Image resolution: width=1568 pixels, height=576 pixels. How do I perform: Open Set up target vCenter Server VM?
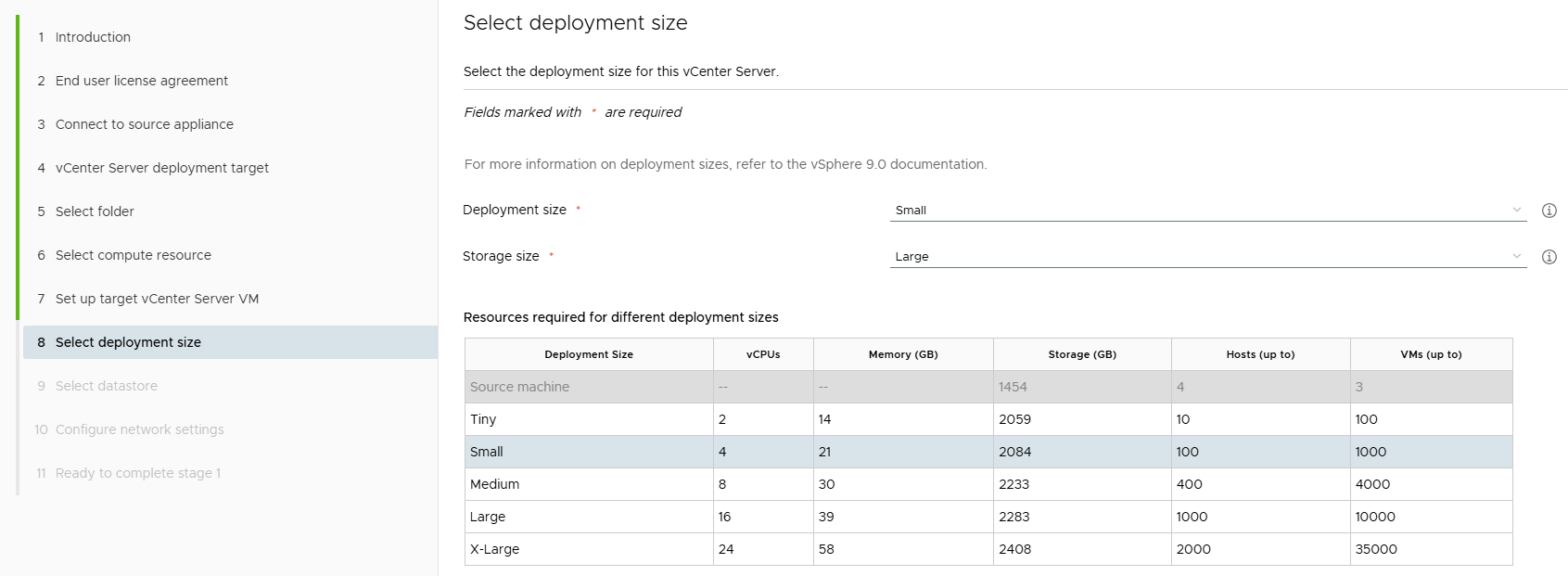[x=157, y=299]
